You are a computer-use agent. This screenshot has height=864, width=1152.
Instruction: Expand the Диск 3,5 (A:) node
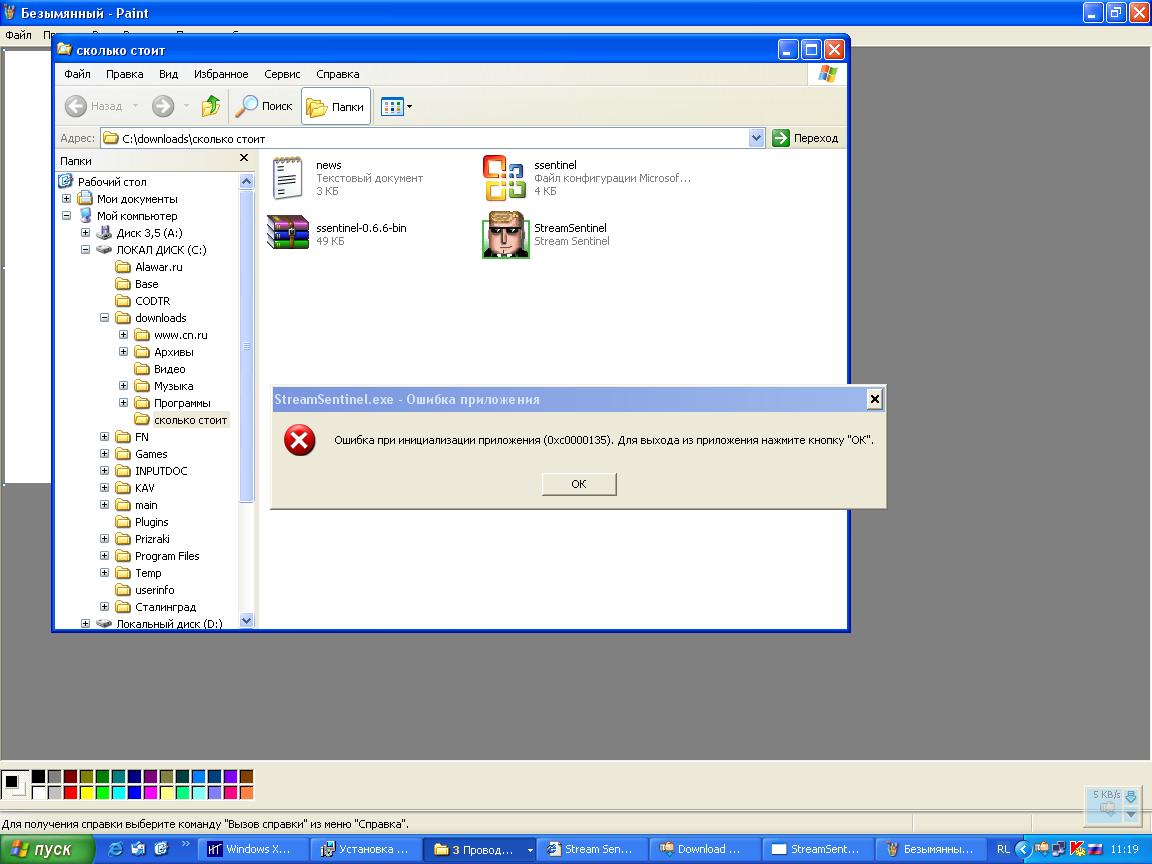point(85,232)
